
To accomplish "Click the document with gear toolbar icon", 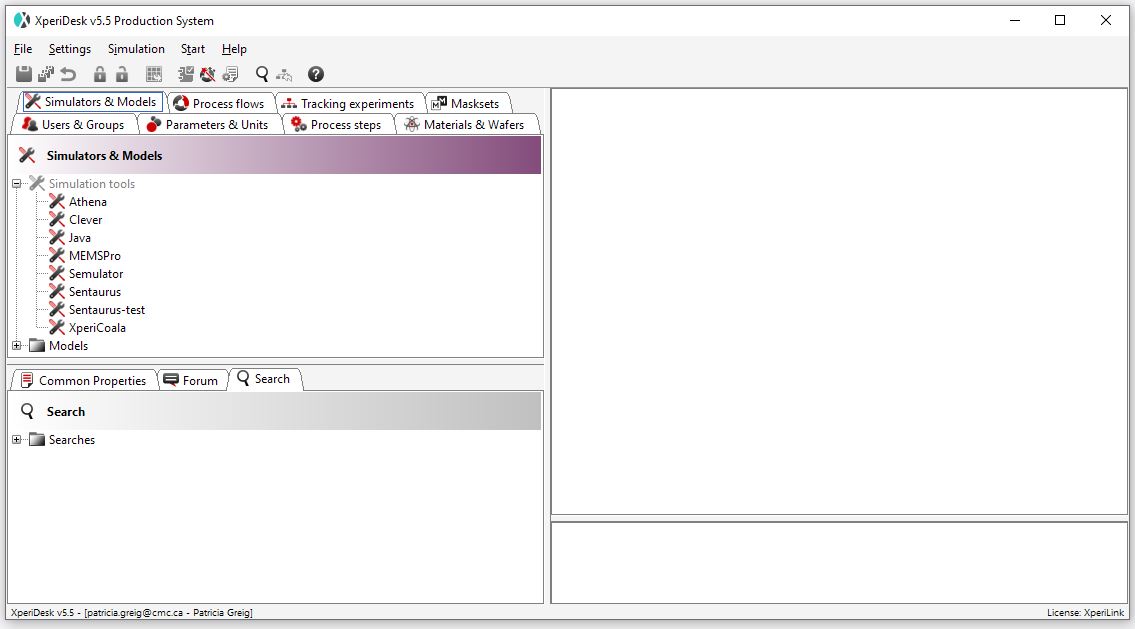I will 230,74.
